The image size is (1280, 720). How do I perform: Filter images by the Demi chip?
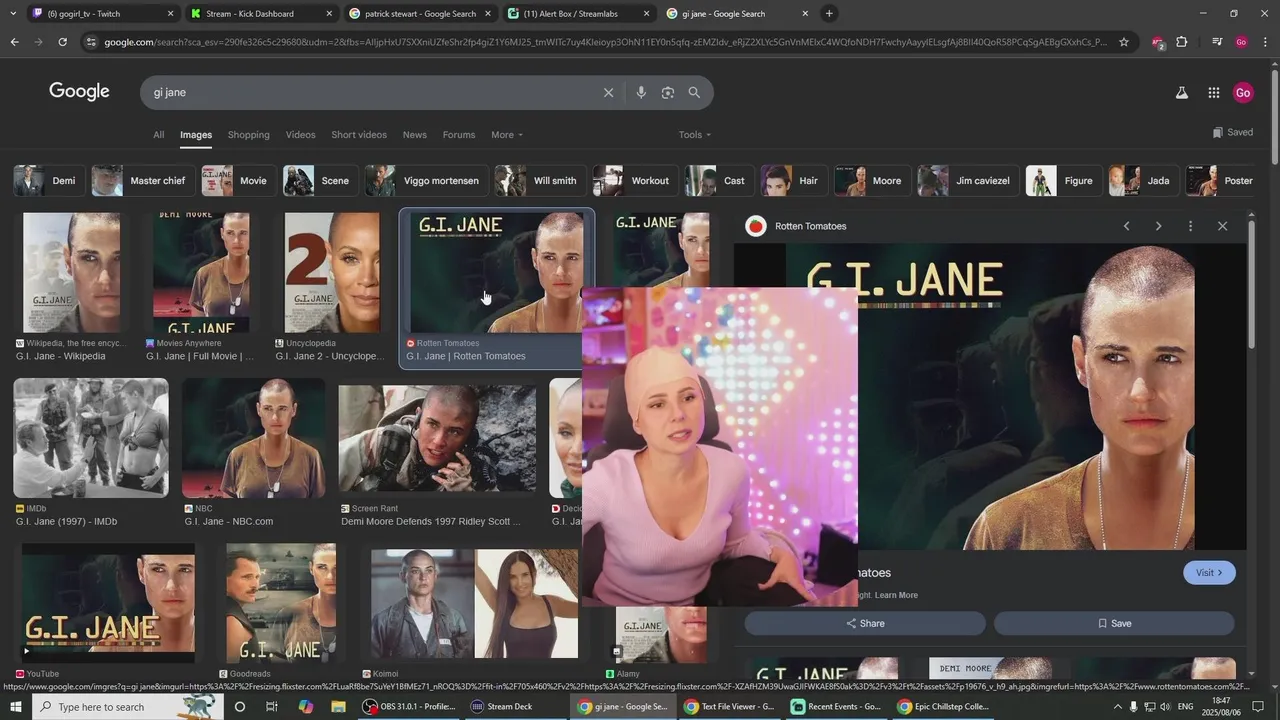coord(47,181)
